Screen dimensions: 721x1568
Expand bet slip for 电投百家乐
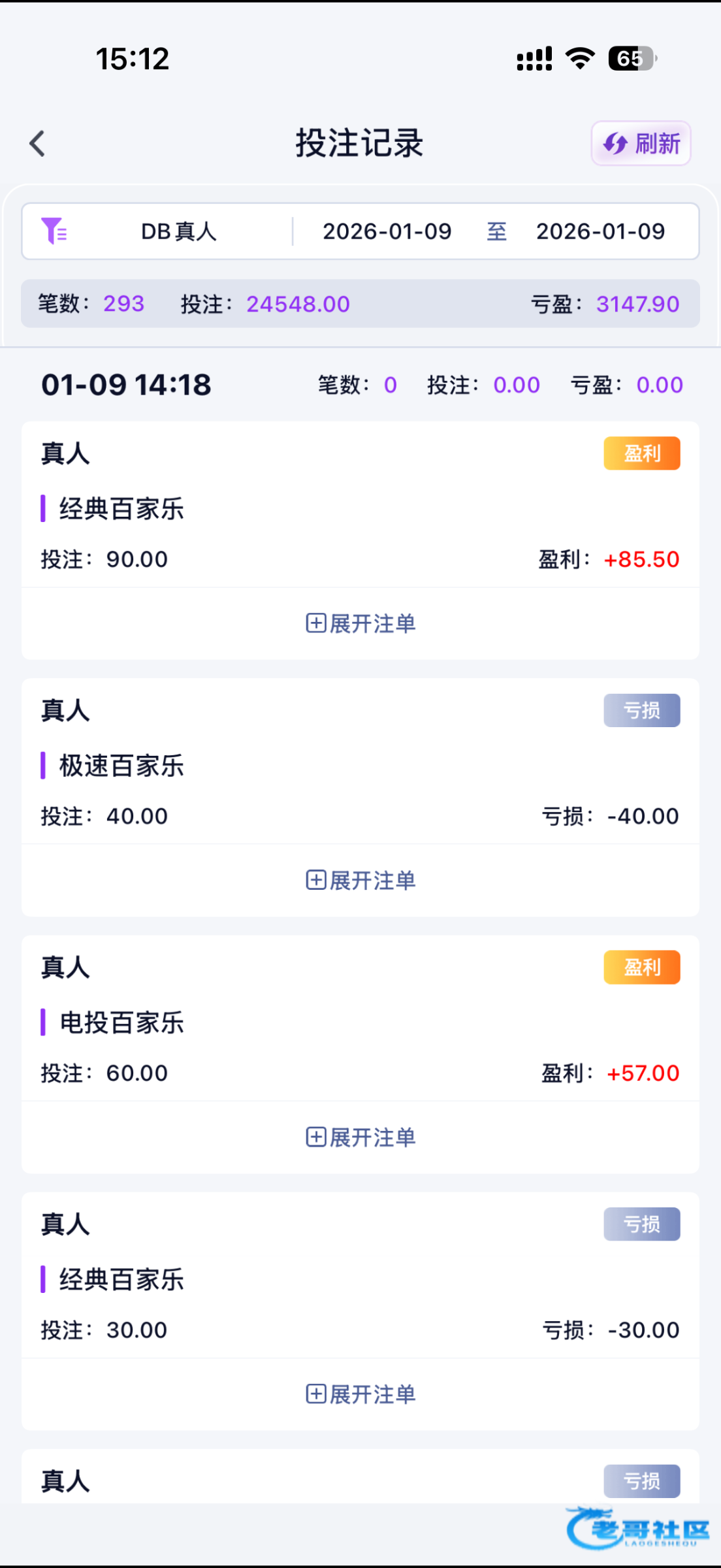pos(360,1137)
